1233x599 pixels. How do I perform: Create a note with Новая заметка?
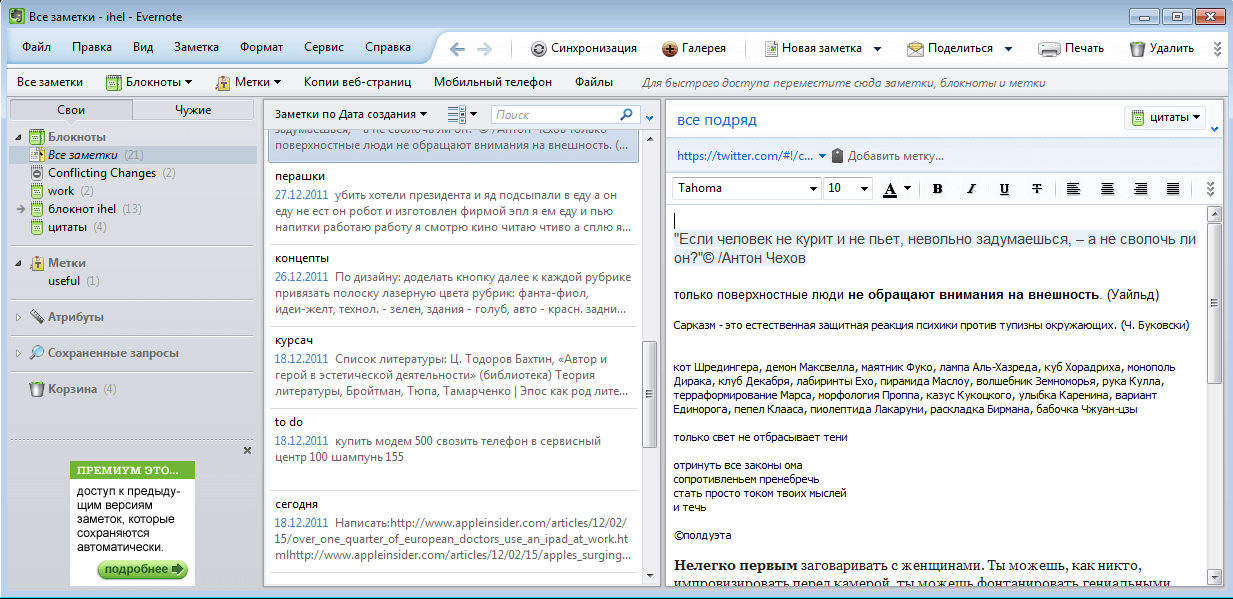click(x=813, y=48)
